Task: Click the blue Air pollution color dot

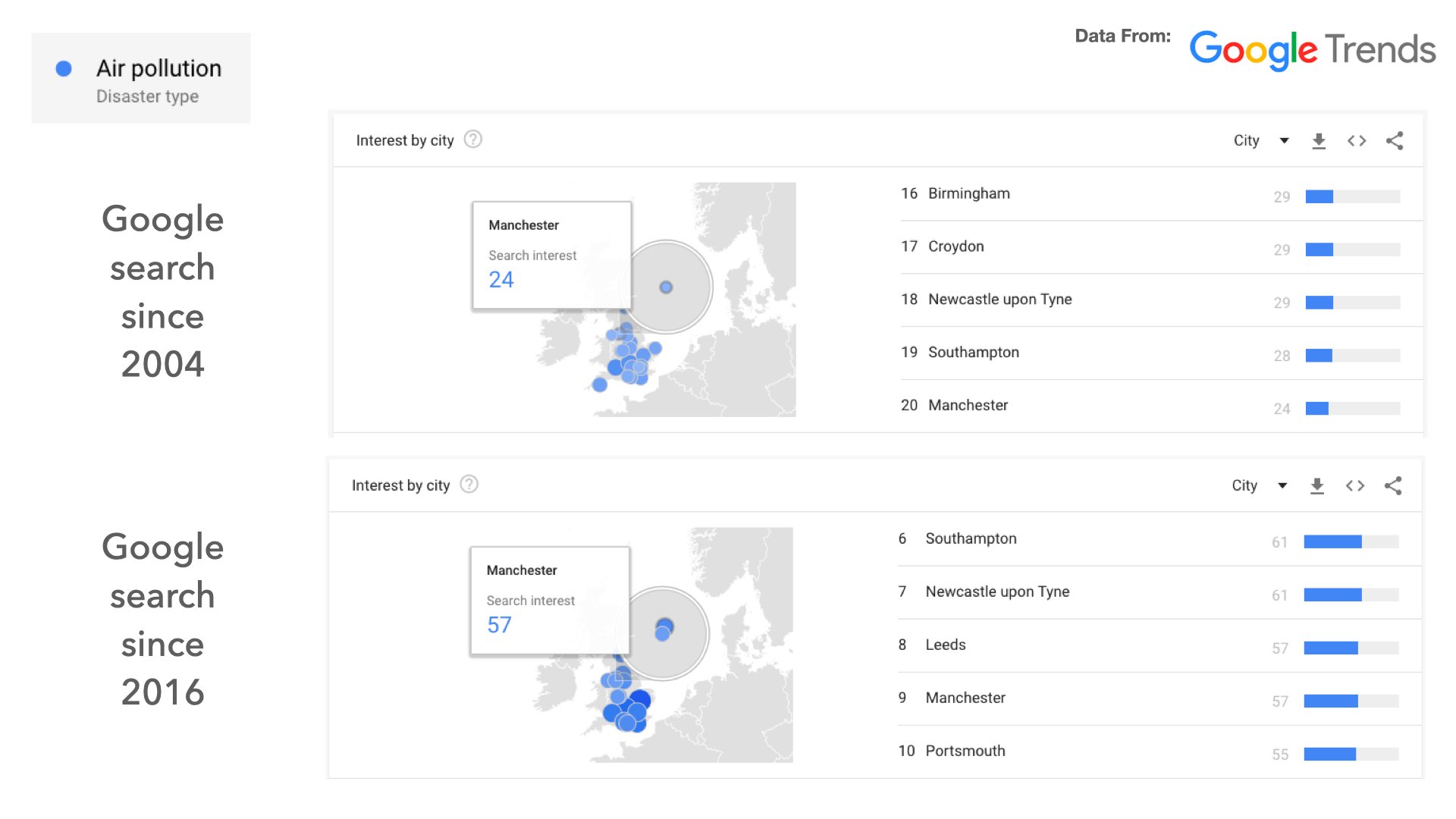Action: 64,69
